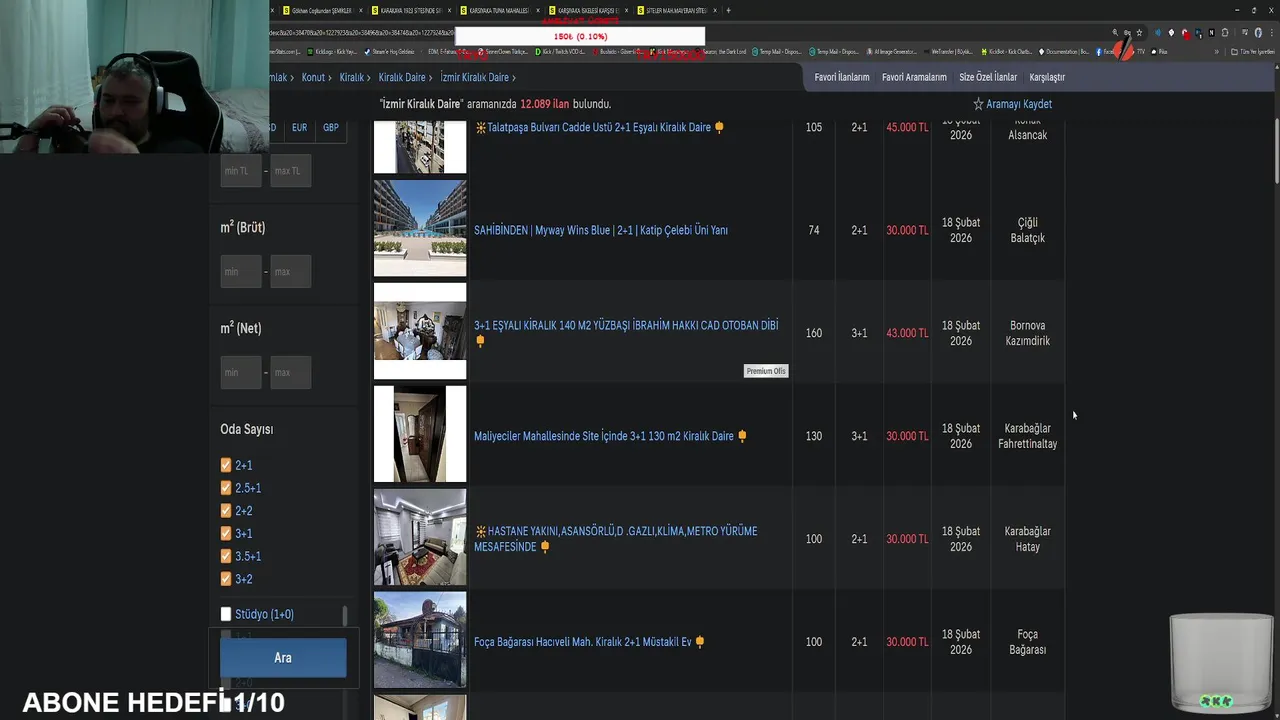Click İzmir Kiralık Daire breadcrumb link
The height and width of the screenshot is (720, 1280).
pos(475,77)
